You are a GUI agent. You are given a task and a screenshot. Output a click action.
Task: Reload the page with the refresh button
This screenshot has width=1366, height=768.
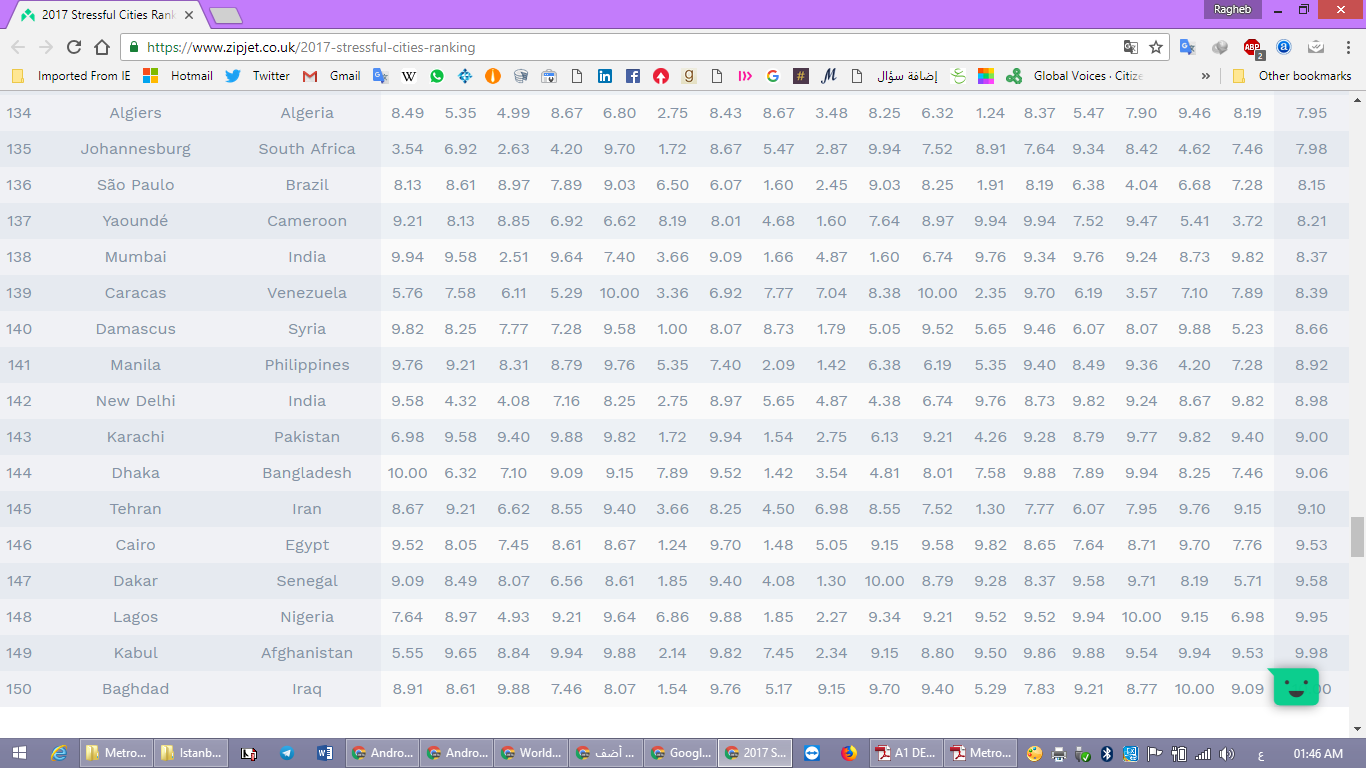tap(74, 47)
